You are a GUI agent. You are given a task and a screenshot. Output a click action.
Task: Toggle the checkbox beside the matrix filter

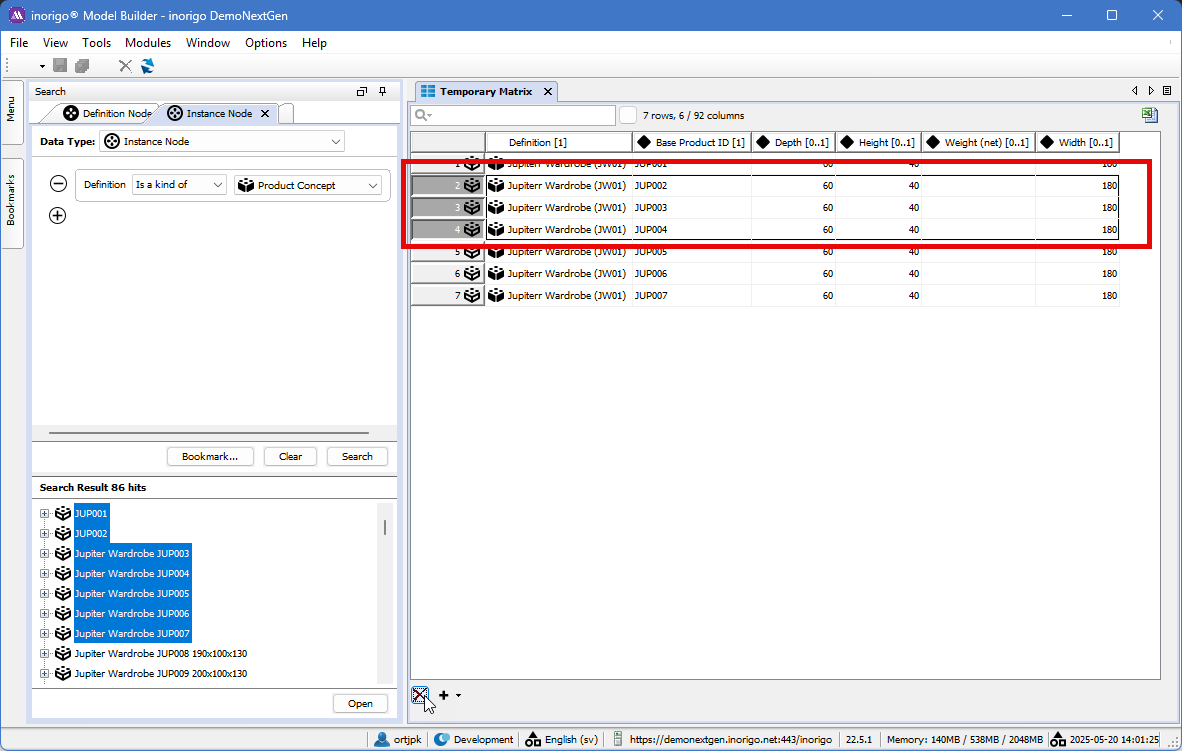tap(628, 115)
